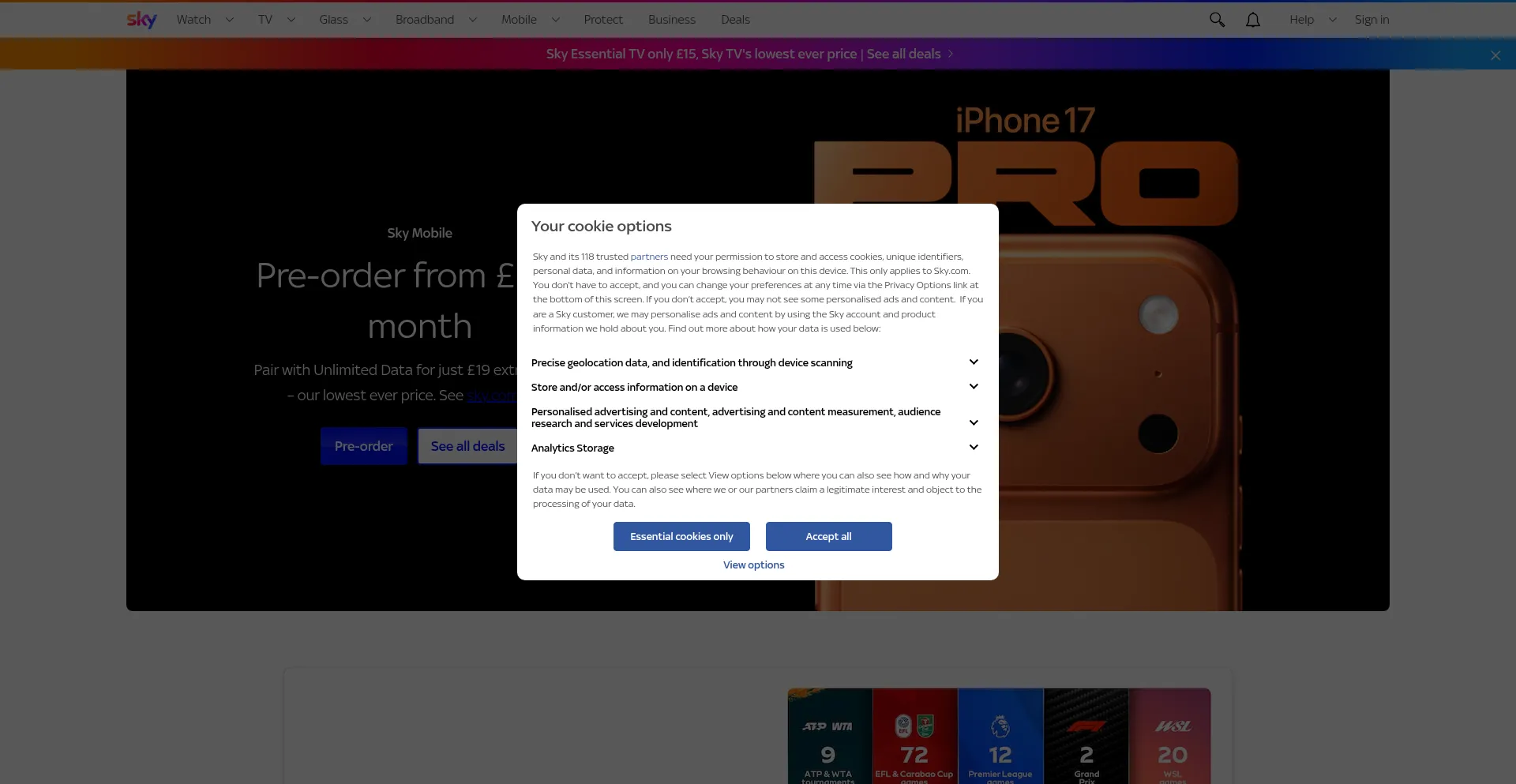This screenshot has width=1516, height=784.
Task: Click the Sky Mobile heading text
Action: click(419, 233)
